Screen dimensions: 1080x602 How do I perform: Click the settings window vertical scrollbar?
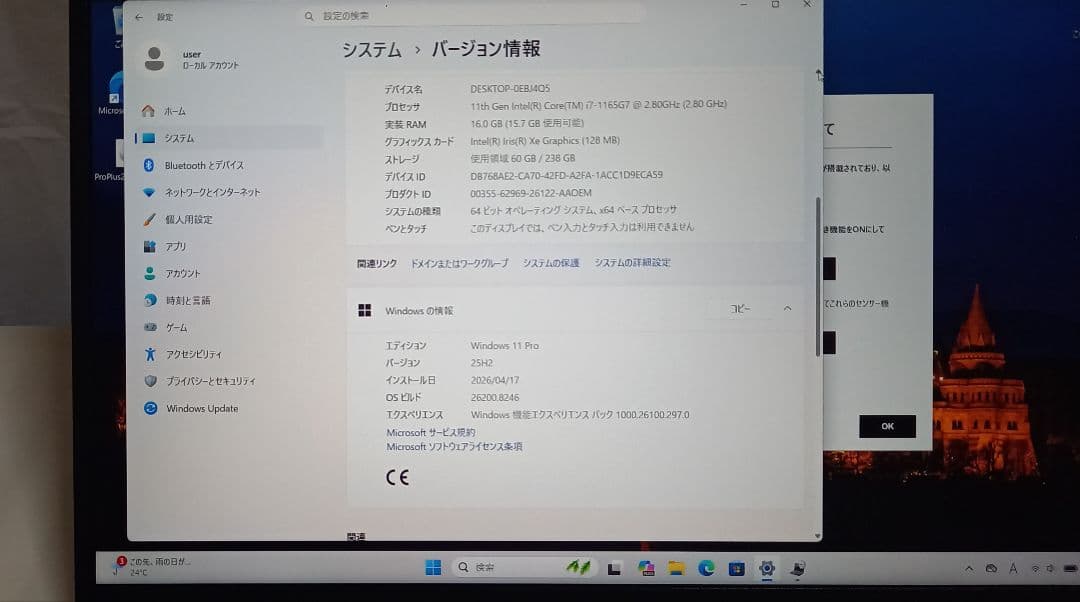click(818, 276)
